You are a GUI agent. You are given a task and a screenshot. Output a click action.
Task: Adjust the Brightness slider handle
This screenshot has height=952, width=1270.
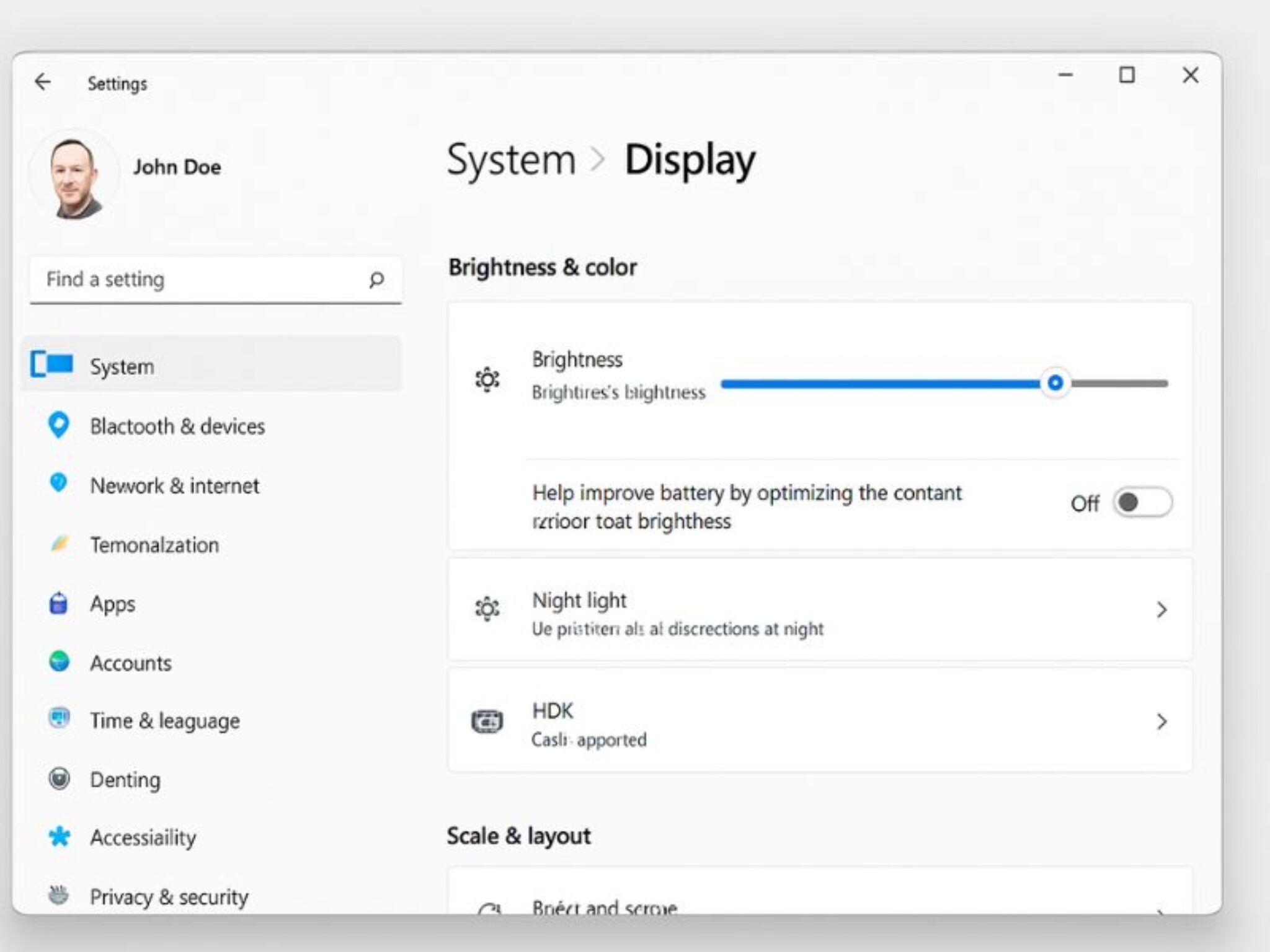pyautogui.click(x=1056, y=383)
